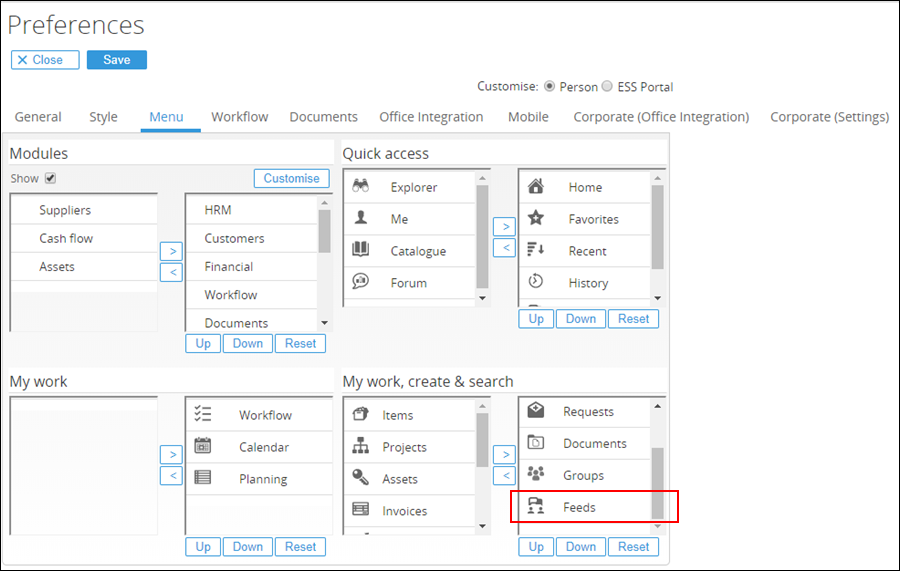Image resolution: width=900 pixels, height=571 pixels.
Task: Select the Person radio button
Action: [549, 86]
